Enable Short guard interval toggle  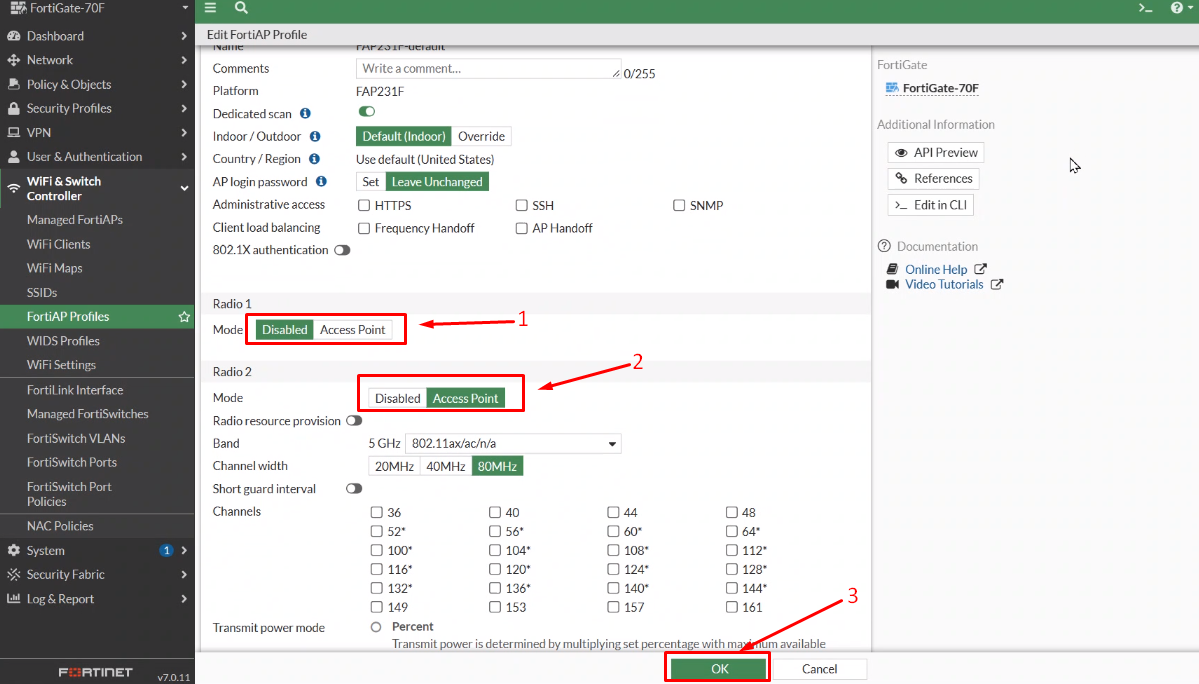coord(353,488)
